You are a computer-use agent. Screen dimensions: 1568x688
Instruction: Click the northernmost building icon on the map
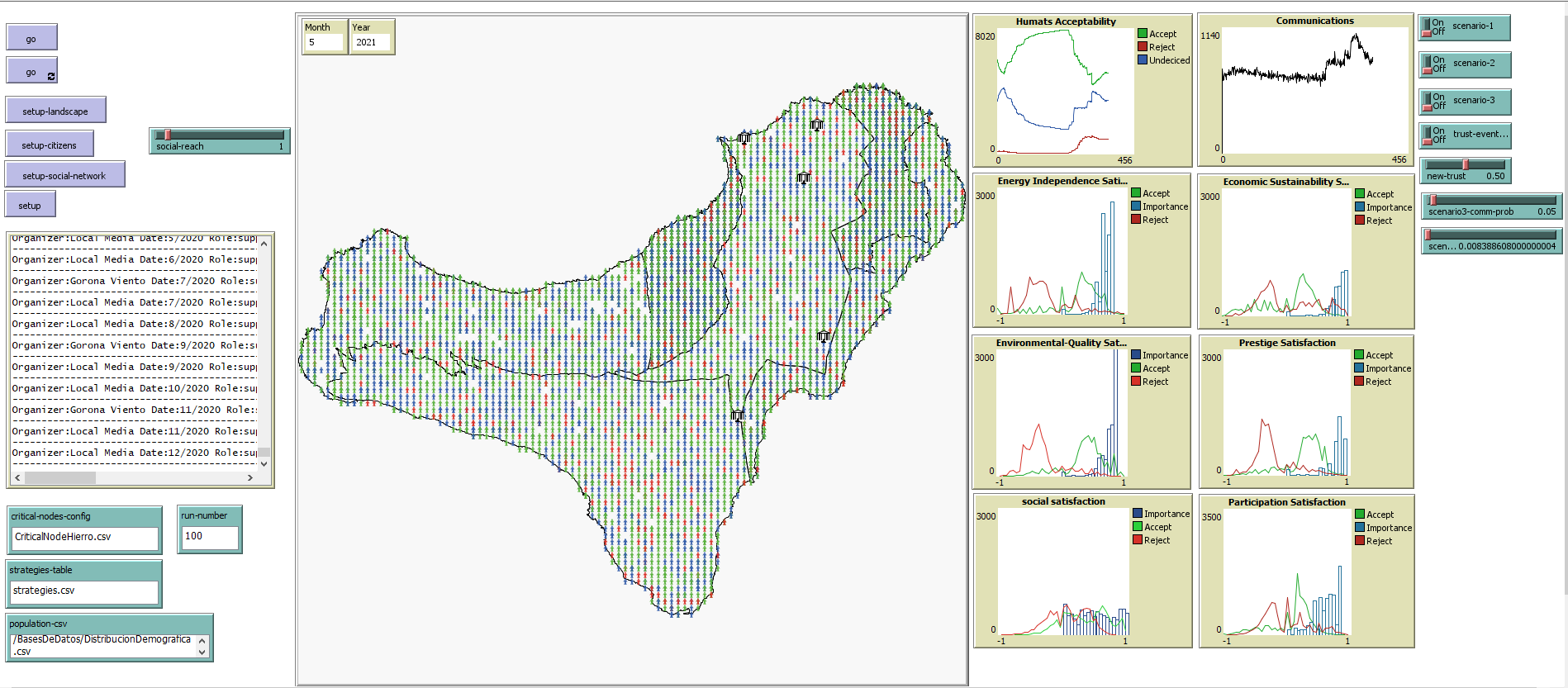click(816, 126)
